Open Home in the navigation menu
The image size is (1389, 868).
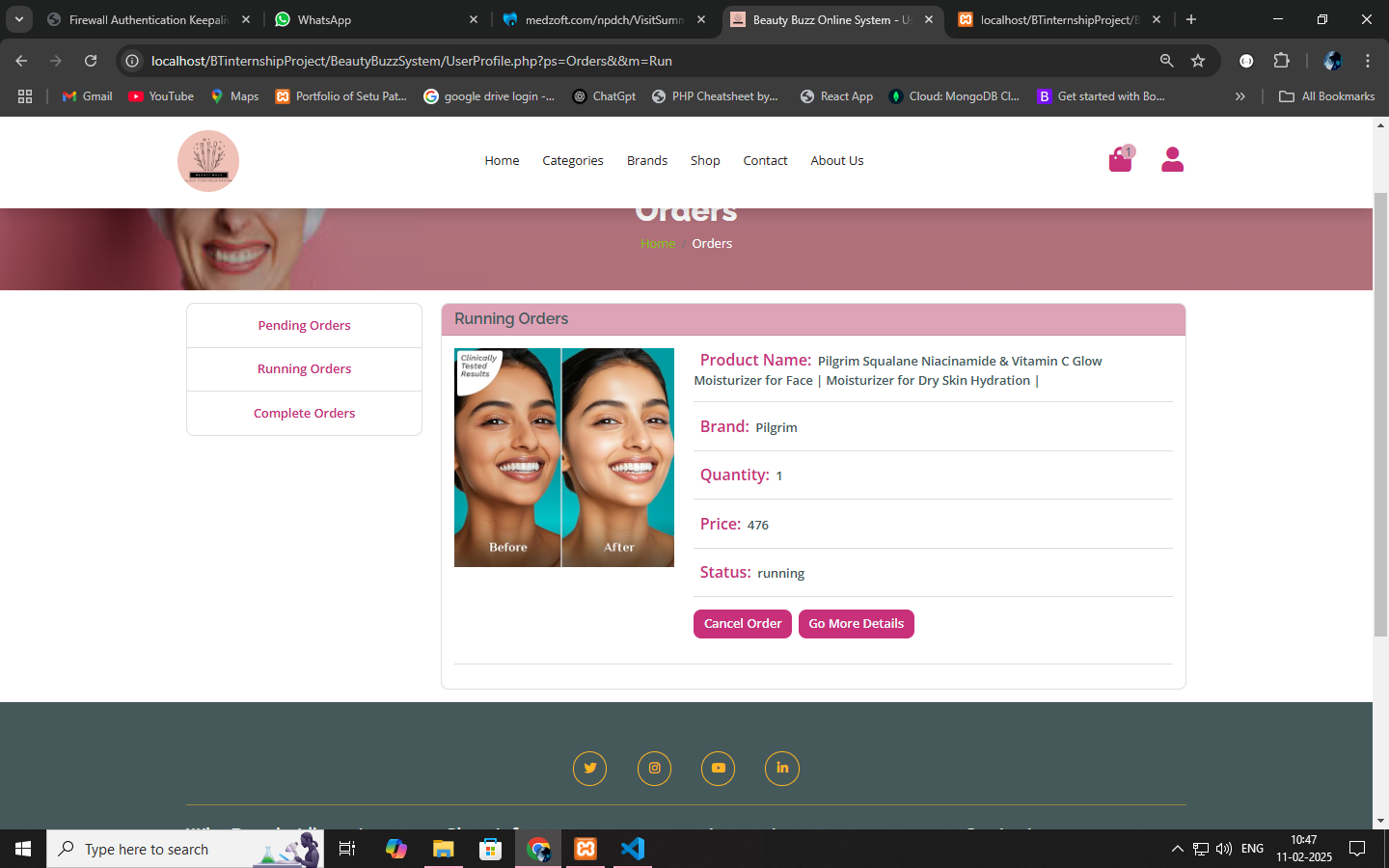point(502,161)
